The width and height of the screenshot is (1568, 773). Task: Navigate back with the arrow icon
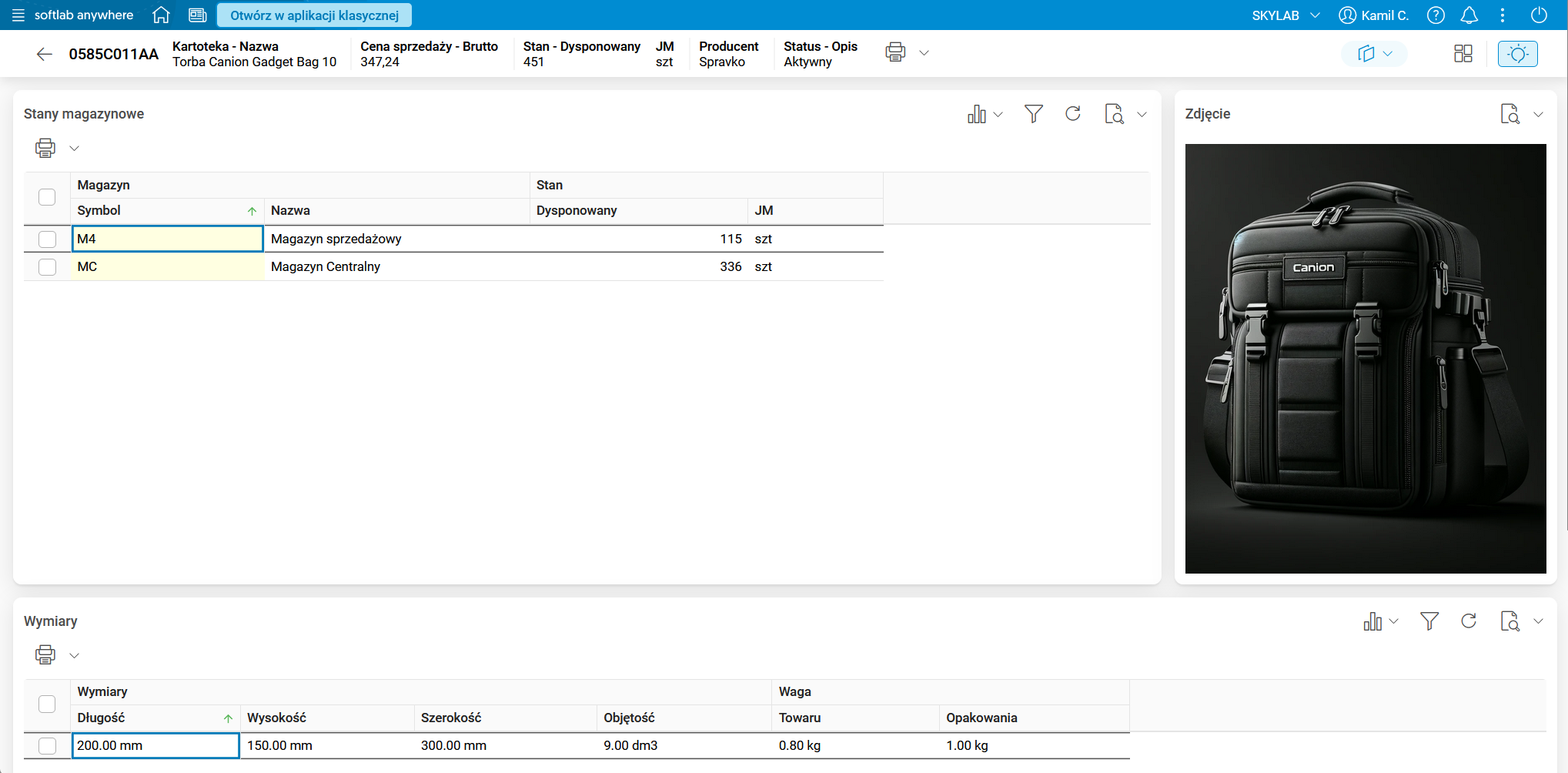click(x=45, y=54)
